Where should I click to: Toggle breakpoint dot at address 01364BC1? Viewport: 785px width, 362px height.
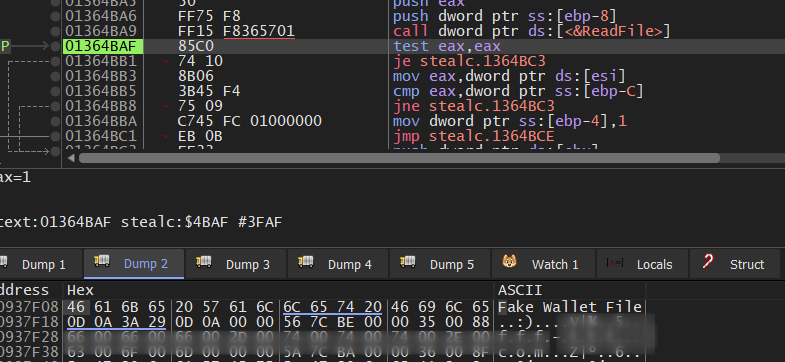(x=56, y=137)
